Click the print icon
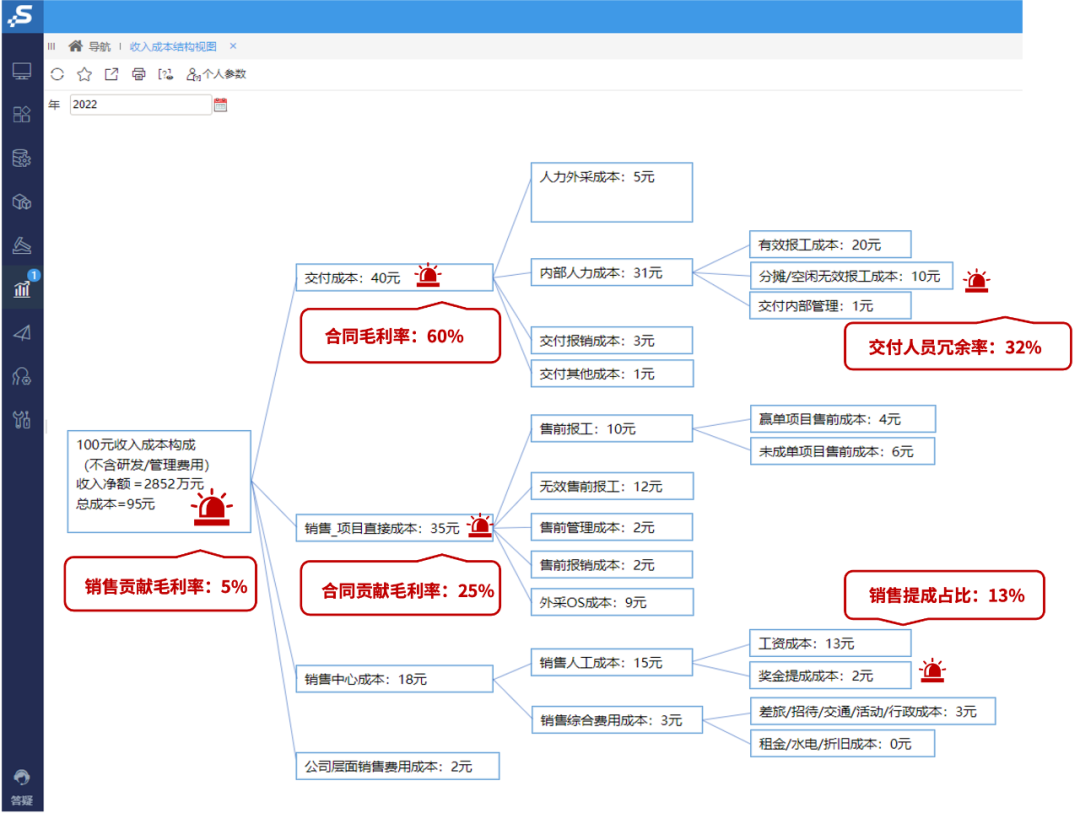This screenshot has height=813, width=1080. (x=139, y=74)
